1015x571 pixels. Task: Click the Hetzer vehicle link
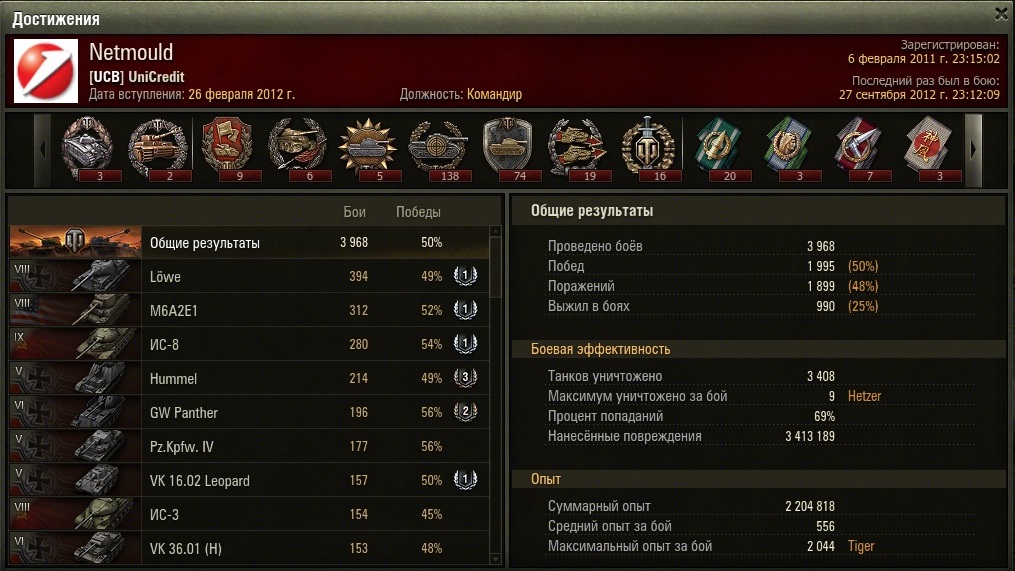coord(864,396)
